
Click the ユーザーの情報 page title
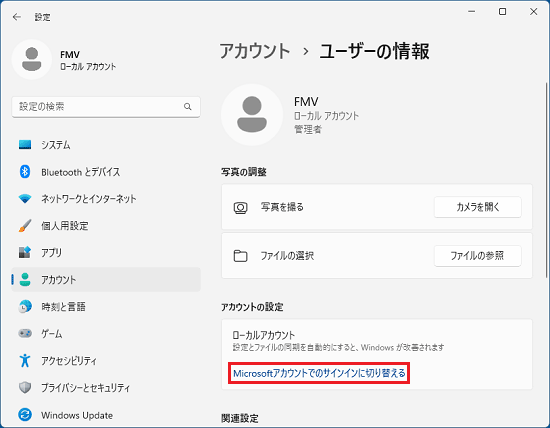click(374, 51)
